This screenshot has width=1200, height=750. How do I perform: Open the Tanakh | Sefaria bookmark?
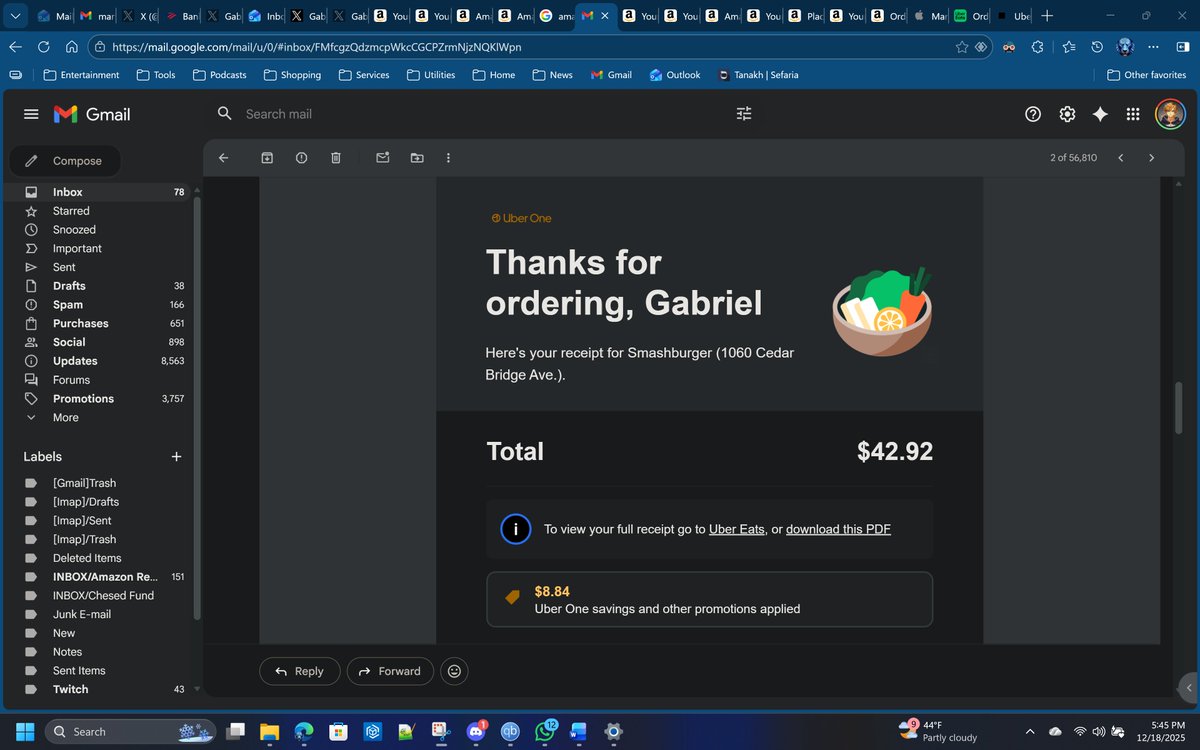(758, 75)
